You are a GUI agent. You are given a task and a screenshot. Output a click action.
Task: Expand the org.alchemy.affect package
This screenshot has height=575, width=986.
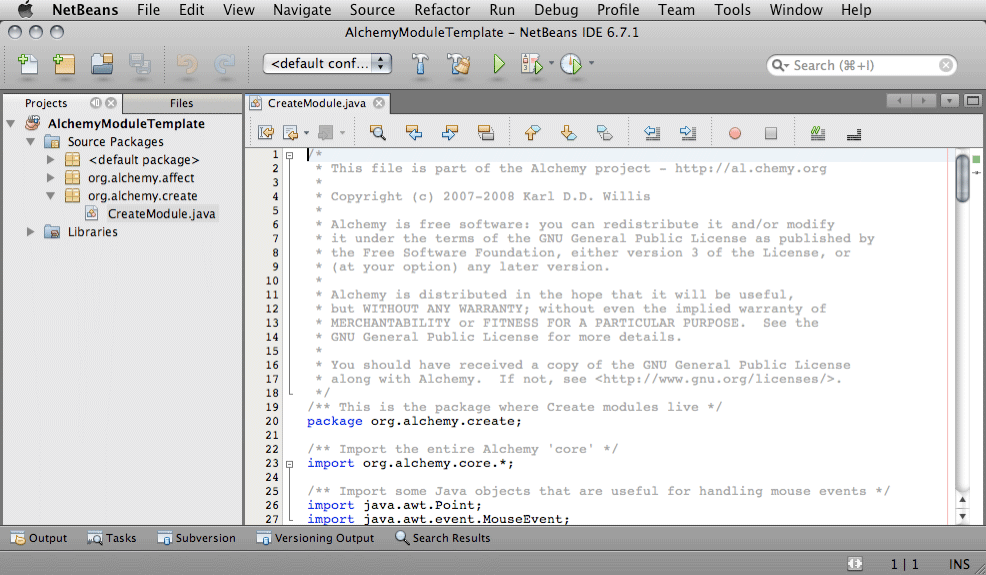(50, 178)
